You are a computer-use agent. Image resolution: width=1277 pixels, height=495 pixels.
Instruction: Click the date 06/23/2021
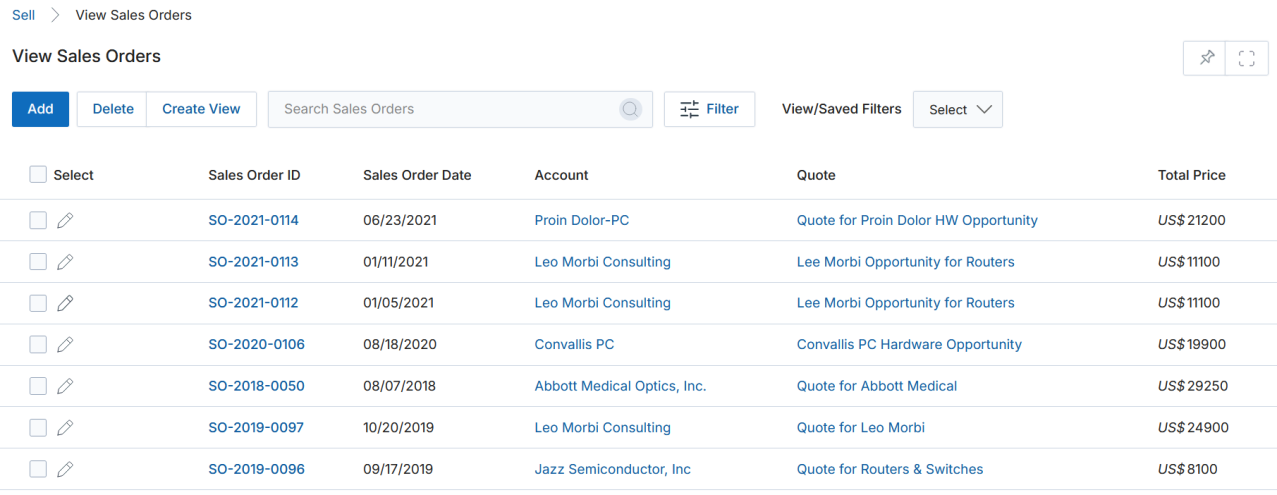400,220
